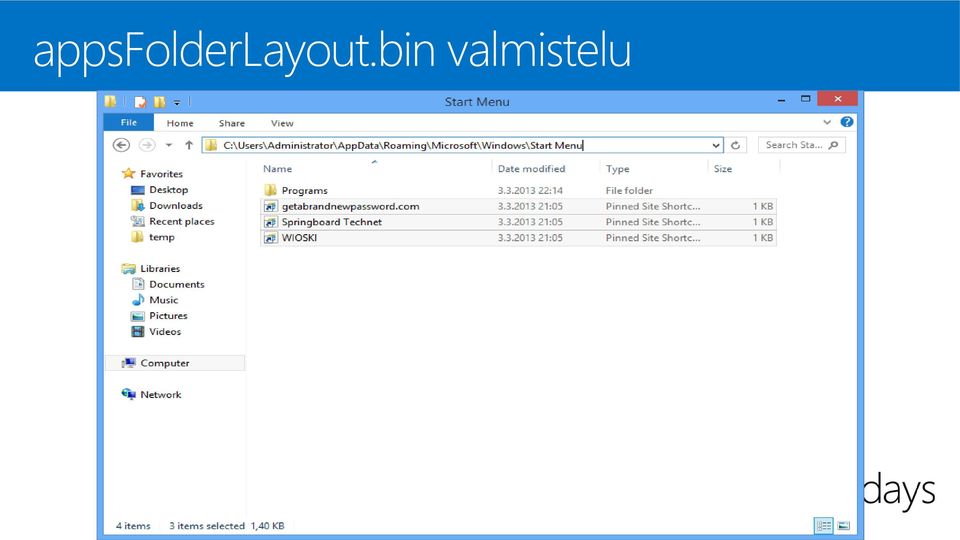Refresh the Start Menu folder
Screen dimensions: 960x540
coord(735,145)
